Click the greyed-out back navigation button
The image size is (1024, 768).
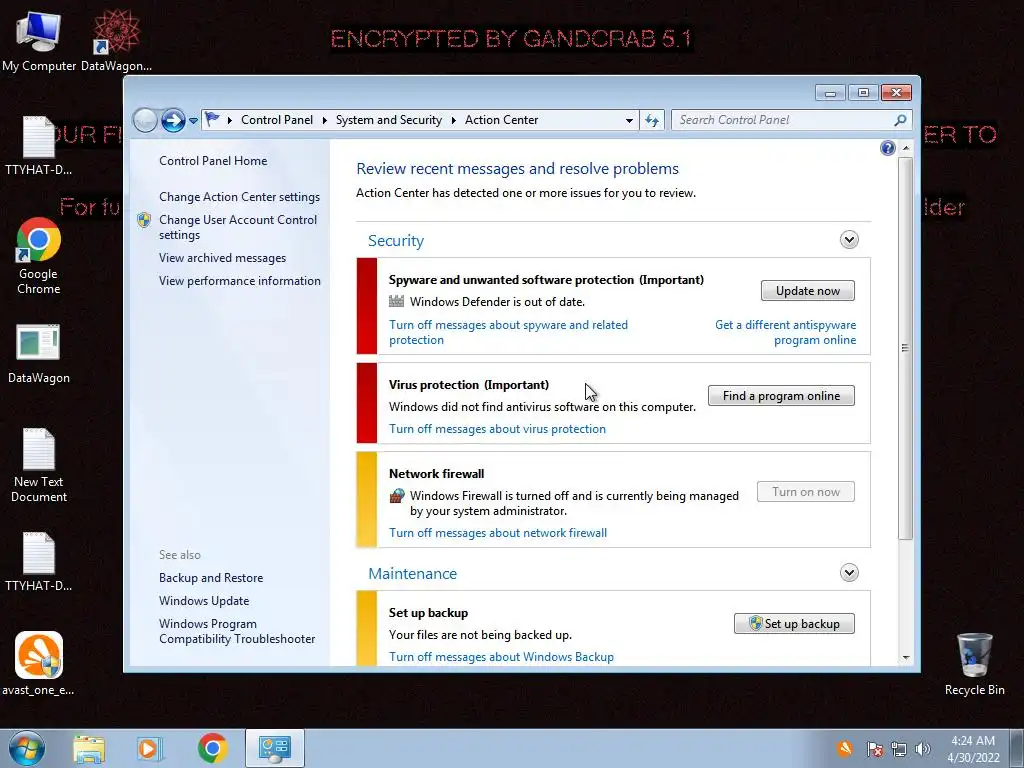(x=145, y=120)
